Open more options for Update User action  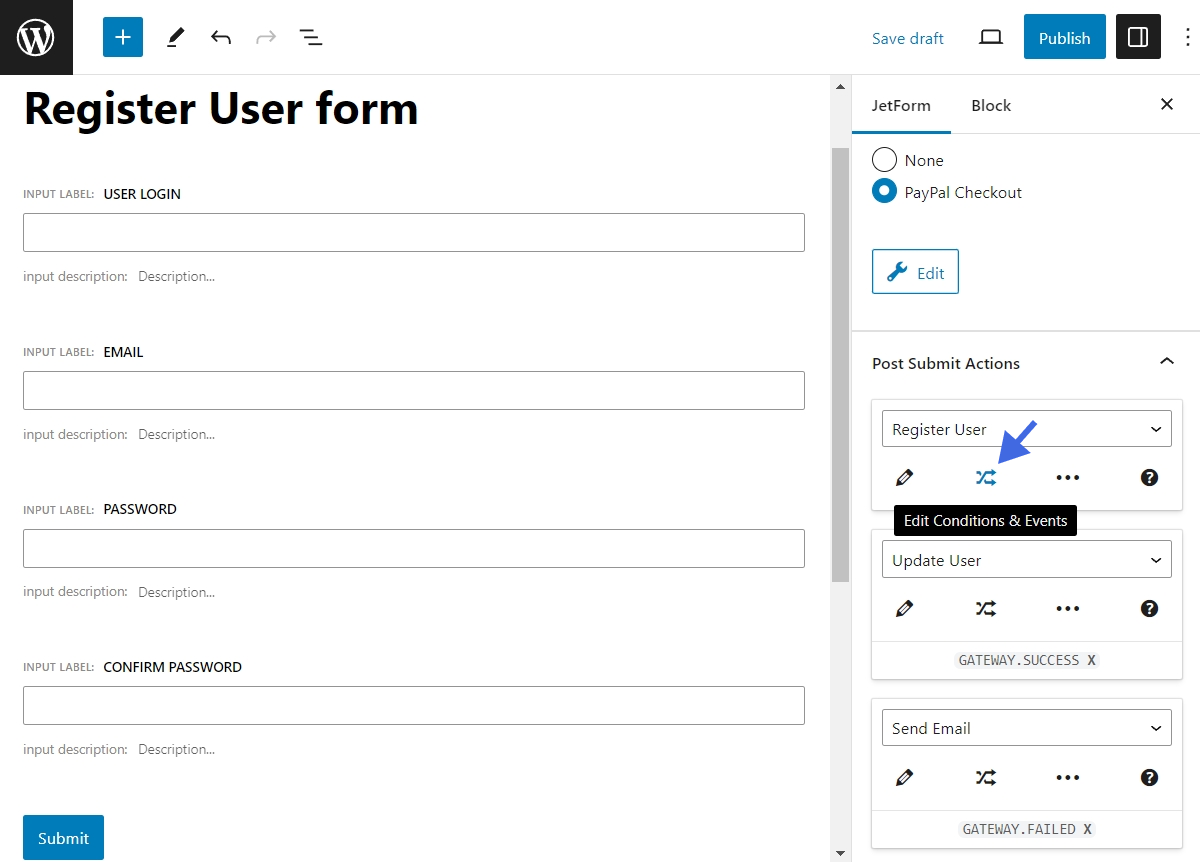(1067, 608)
